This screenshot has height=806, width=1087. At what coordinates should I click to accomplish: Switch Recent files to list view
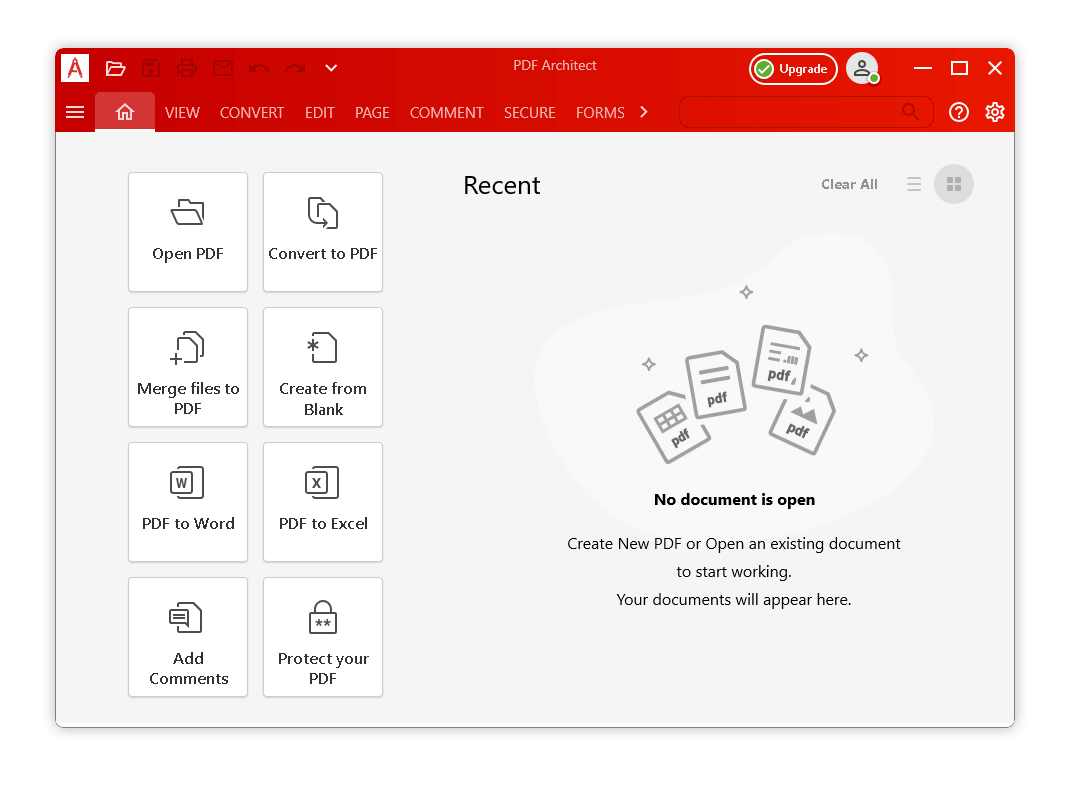(913, 184)
